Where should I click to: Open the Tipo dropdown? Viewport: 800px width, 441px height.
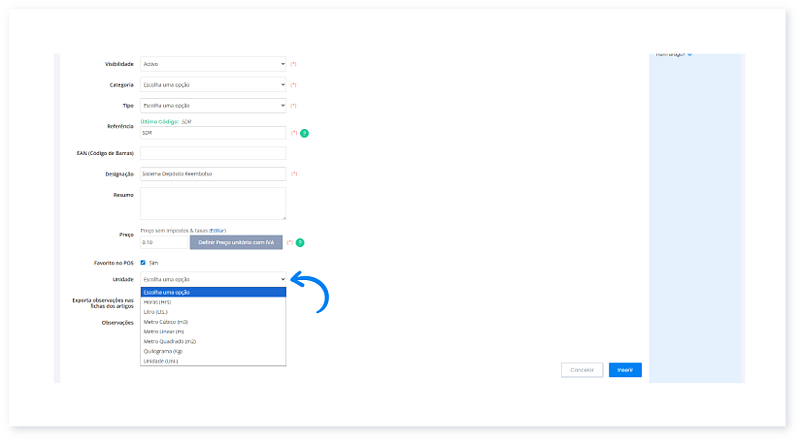213,105
